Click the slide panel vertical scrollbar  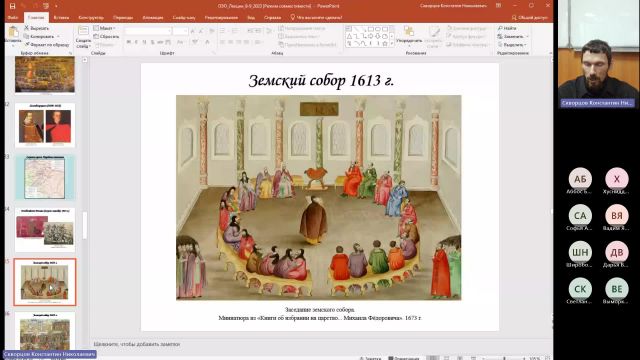pyautogui.click(x=85, y=225)
